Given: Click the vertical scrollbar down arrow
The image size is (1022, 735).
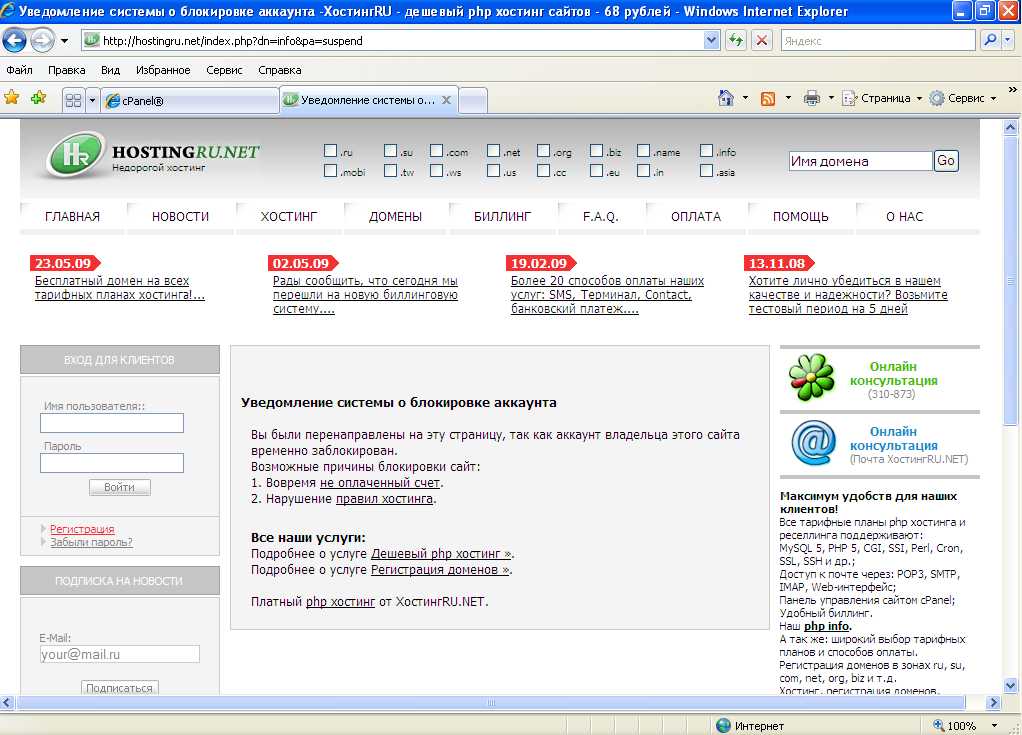Looking at the screenshot, I should point(1011,685).
